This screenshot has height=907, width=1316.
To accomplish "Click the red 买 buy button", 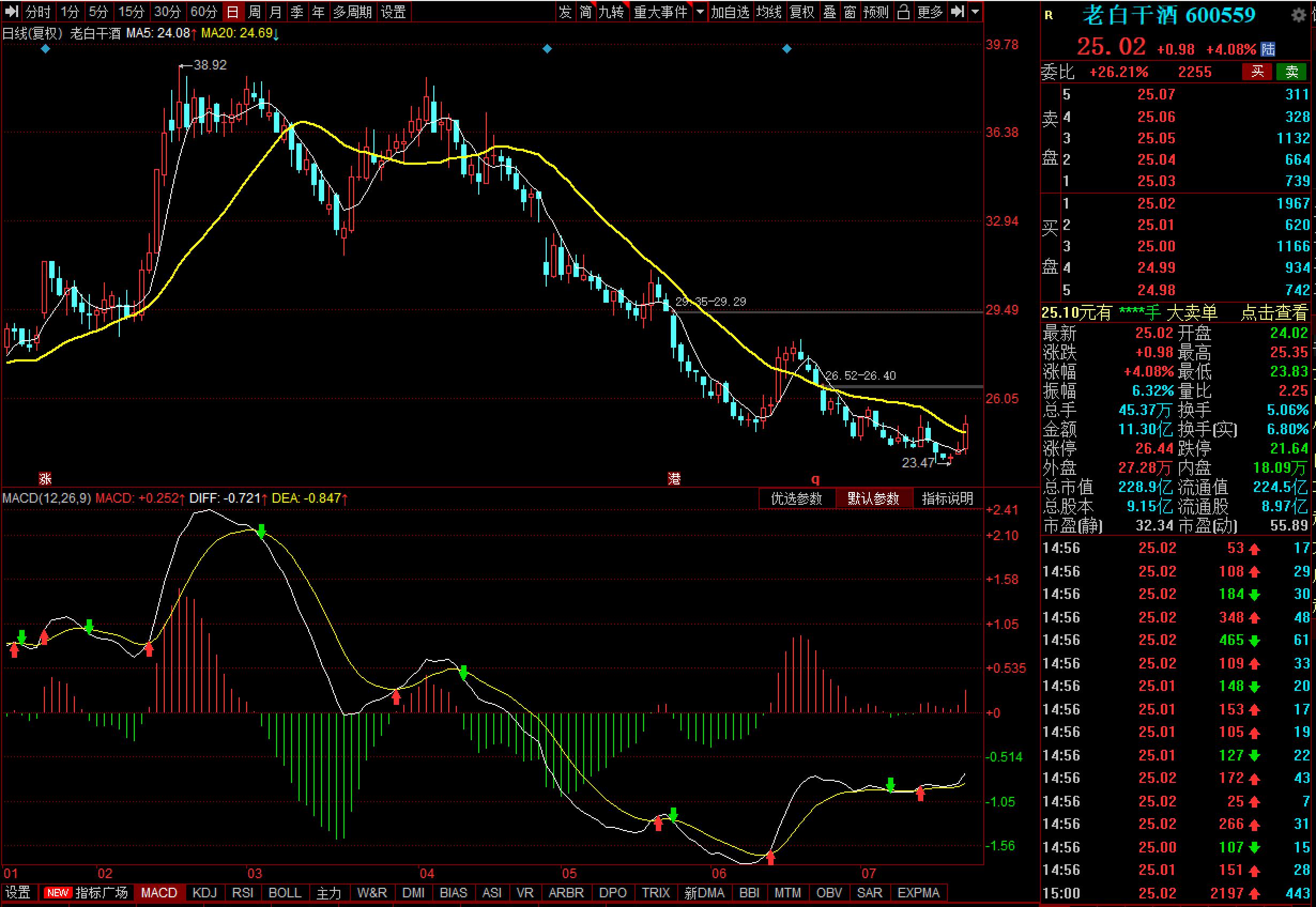I will tap(1257, 72).
